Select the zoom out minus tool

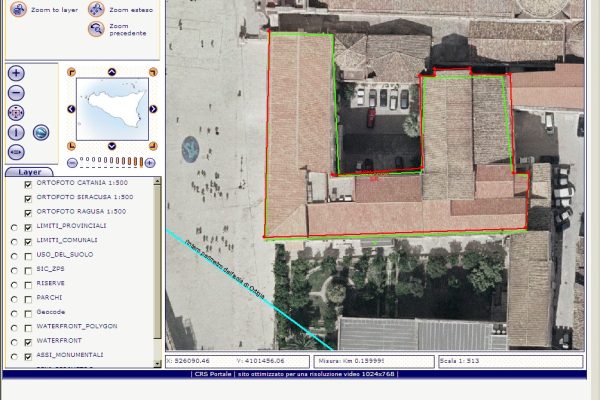[x=16, y=92]
